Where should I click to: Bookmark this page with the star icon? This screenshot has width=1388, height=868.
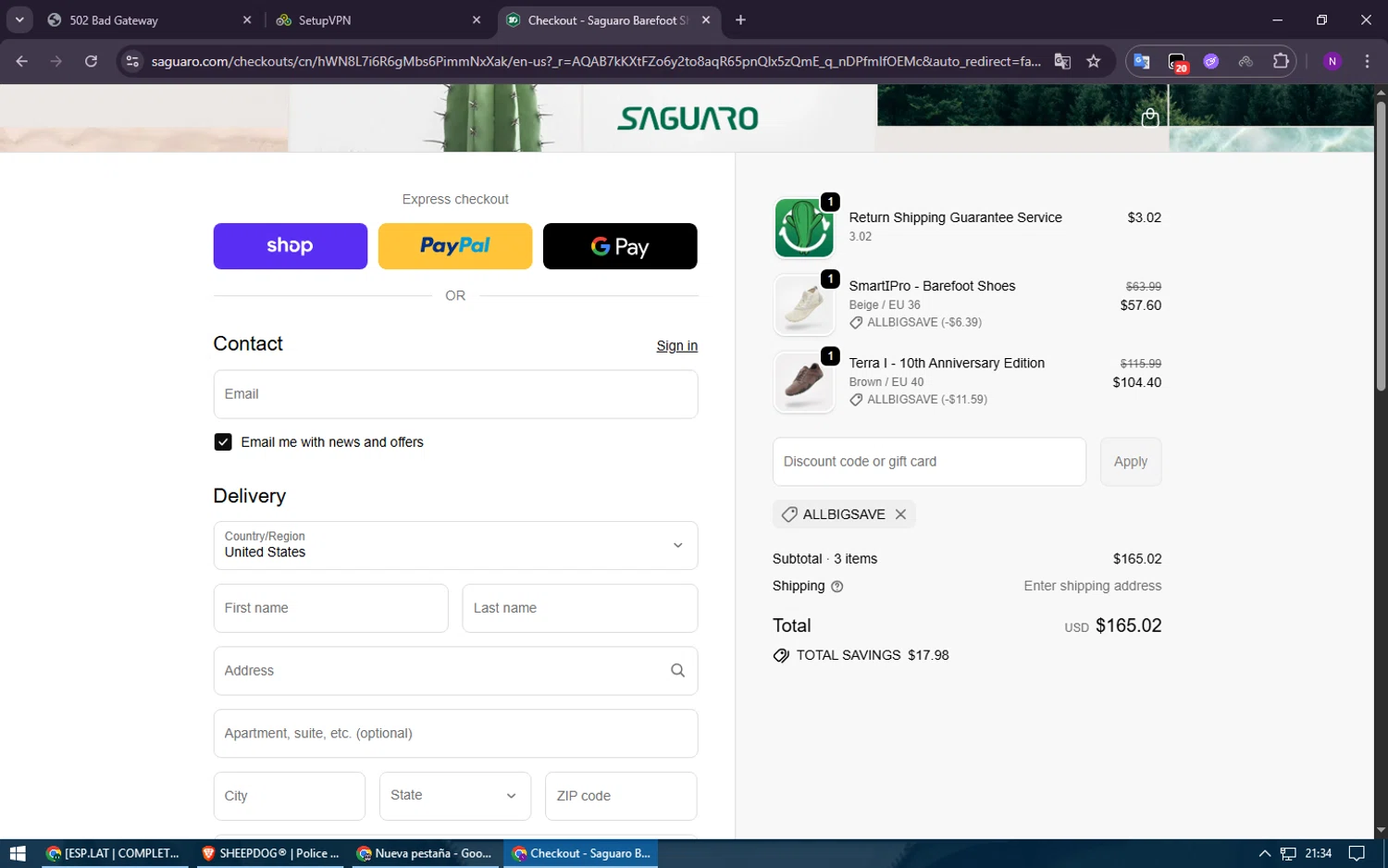point(1094,61)
